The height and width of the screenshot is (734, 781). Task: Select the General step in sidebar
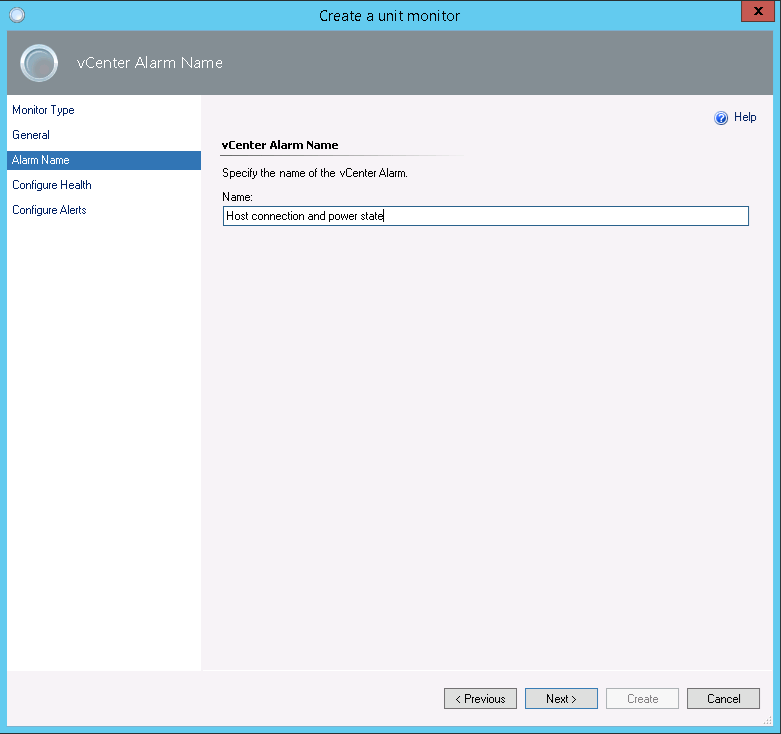tap(31, 135)
